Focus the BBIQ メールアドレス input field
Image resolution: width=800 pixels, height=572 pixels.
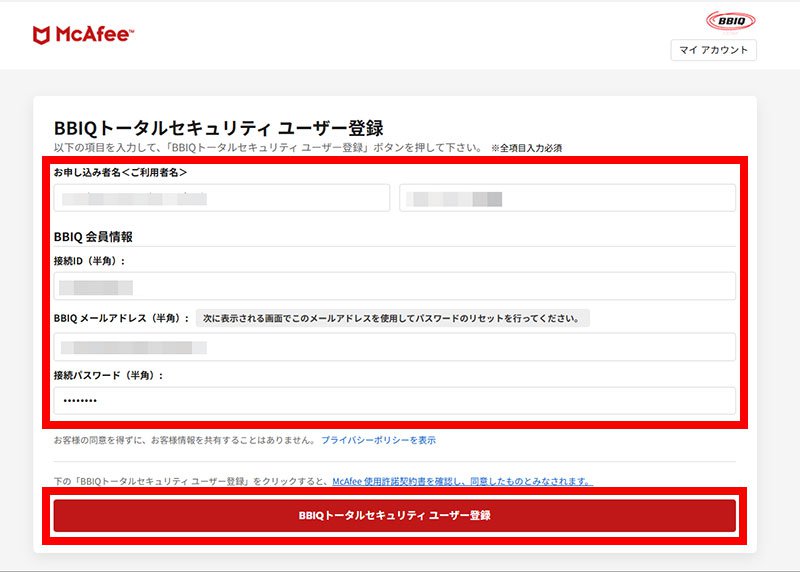395,347
